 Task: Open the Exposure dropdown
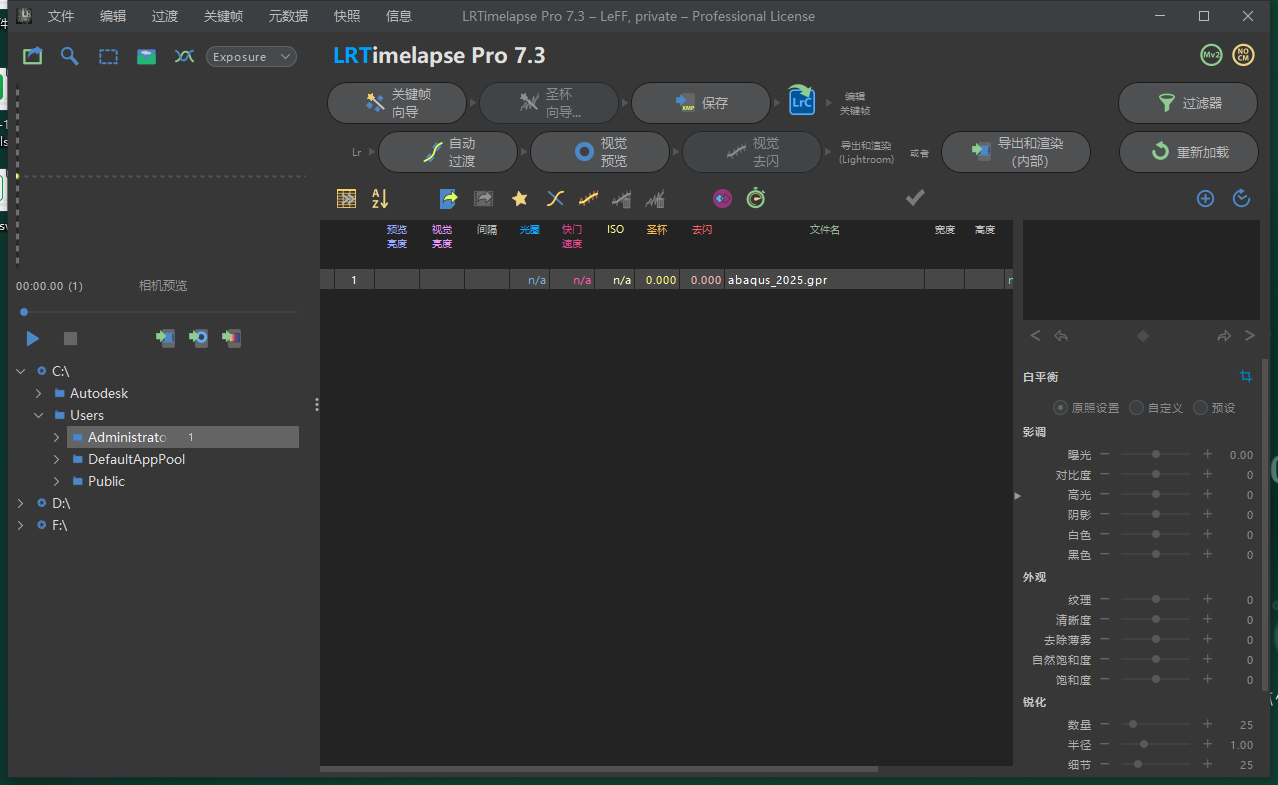click(x=251, y=57)
